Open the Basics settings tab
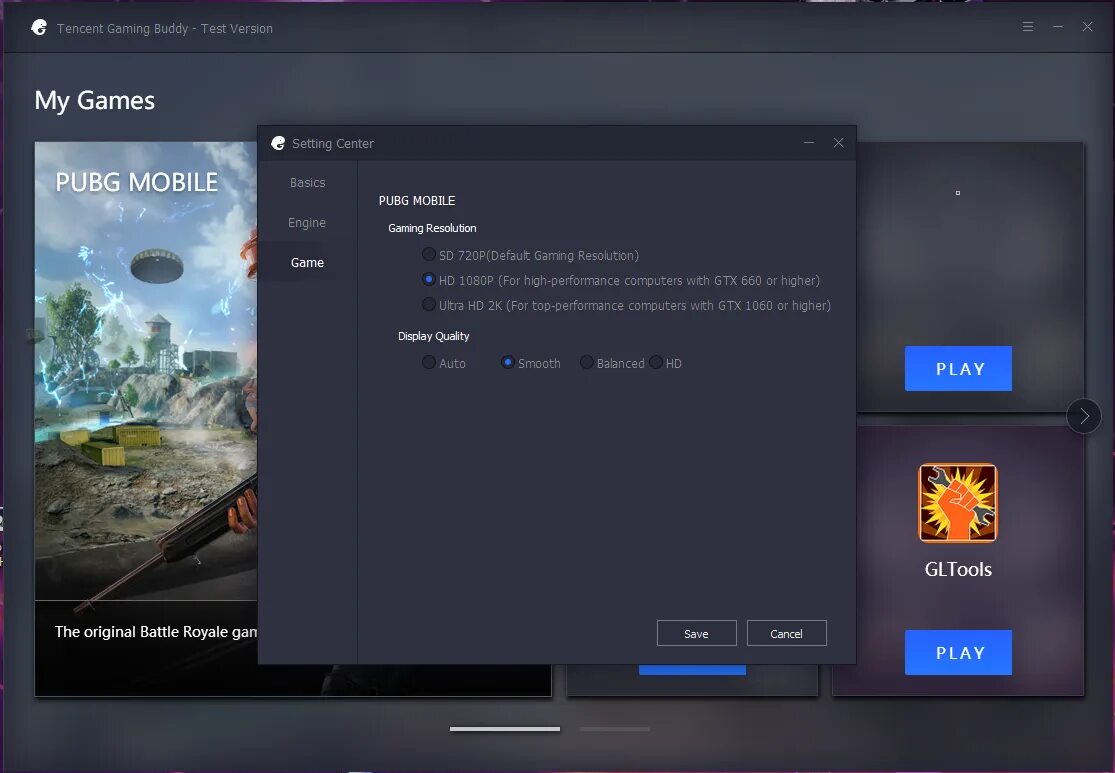1115x773 pixels. [307, 183]
